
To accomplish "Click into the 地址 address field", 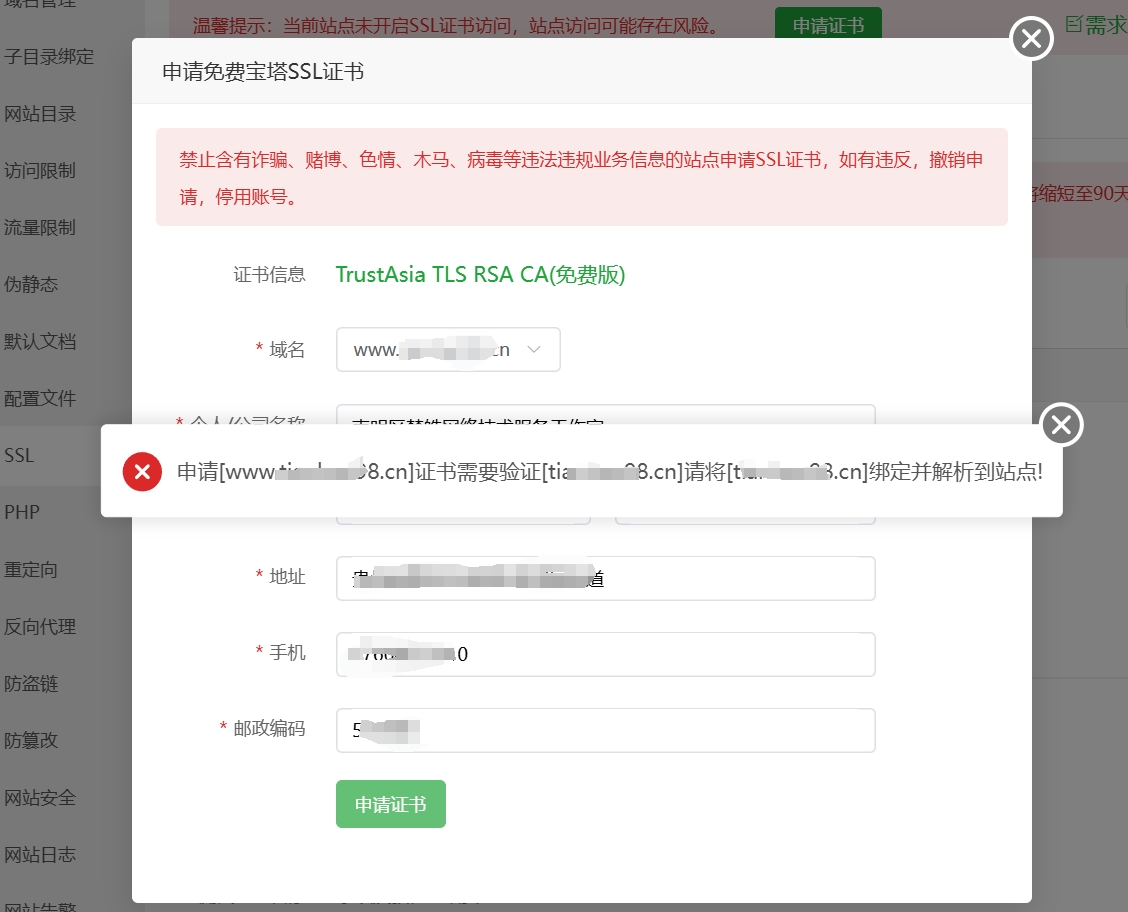I will (605, 578).
